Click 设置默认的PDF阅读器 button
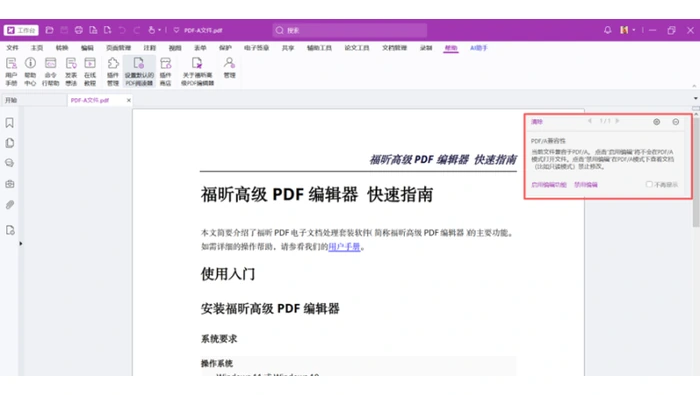Screen dimensions: 700x395 pos(139,71)
